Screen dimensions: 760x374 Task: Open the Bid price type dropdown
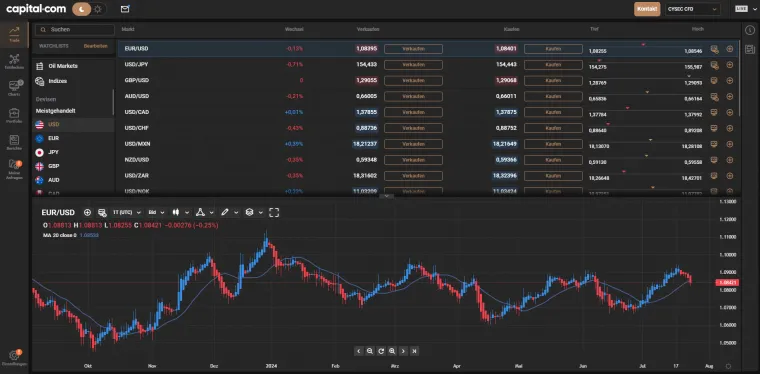click(x=156, y=212)
